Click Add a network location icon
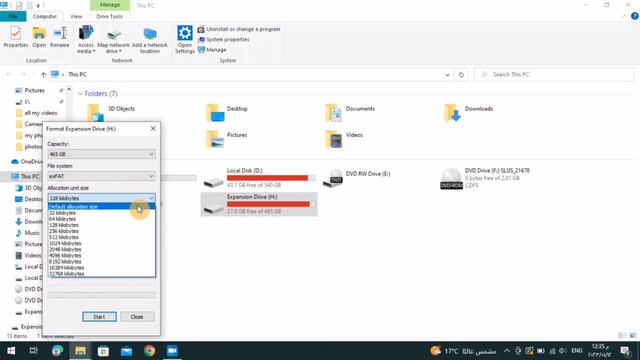The height and width of the screenshot is (360, 640). pos(150,39)
